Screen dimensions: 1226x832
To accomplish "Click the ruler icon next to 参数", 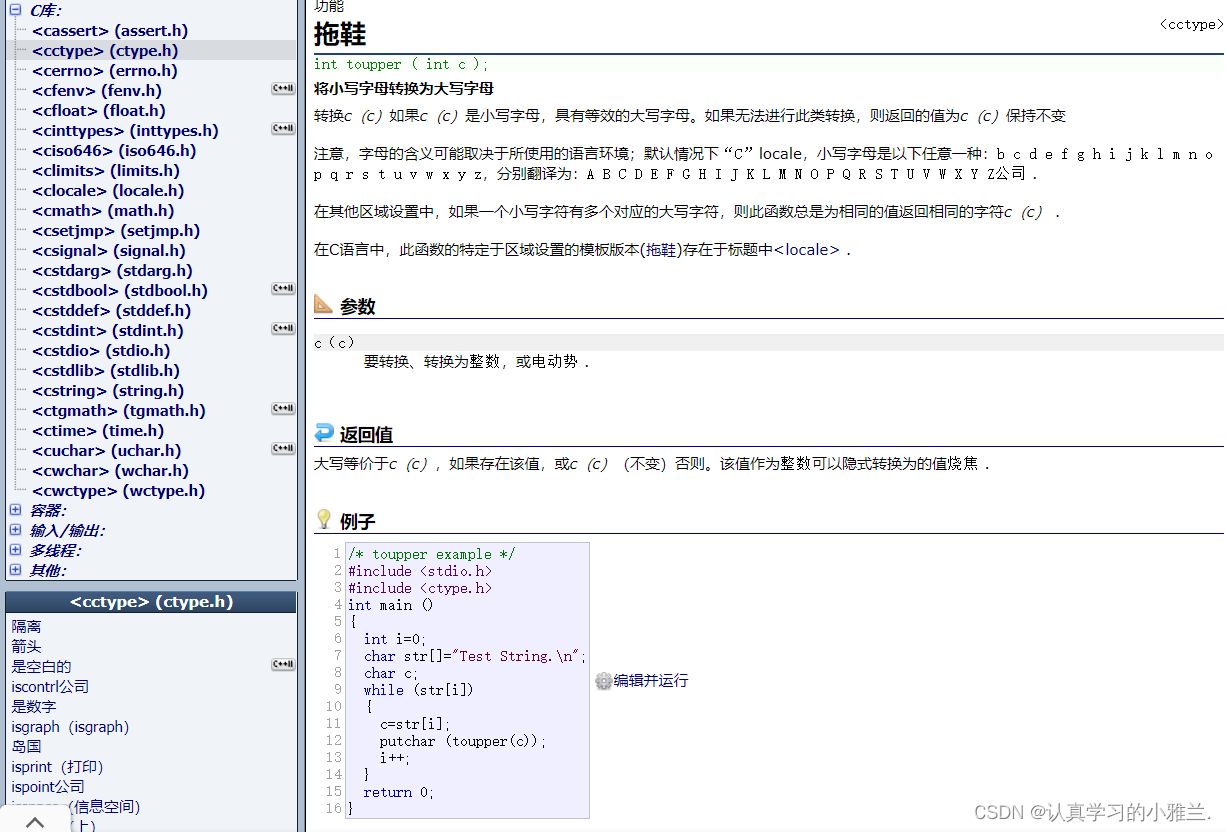I will [x=324, y=304].
